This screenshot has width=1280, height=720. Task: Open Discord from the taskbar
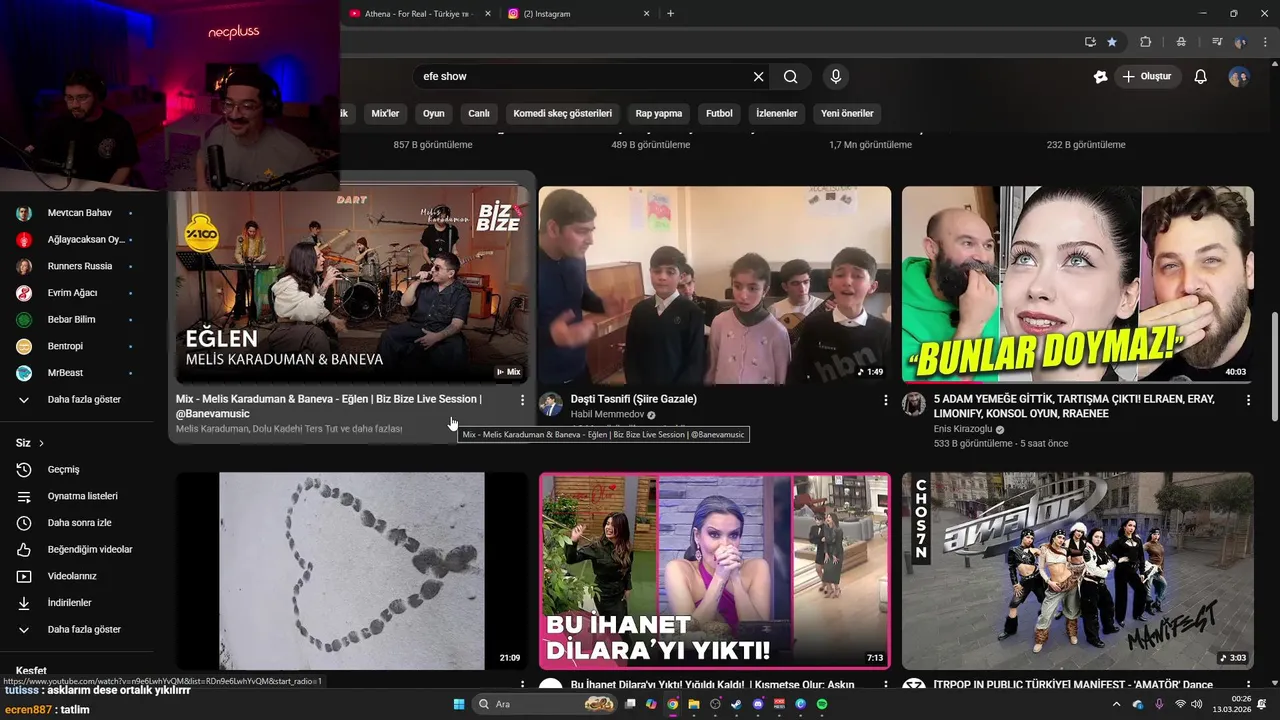click(x=757, y=704)
